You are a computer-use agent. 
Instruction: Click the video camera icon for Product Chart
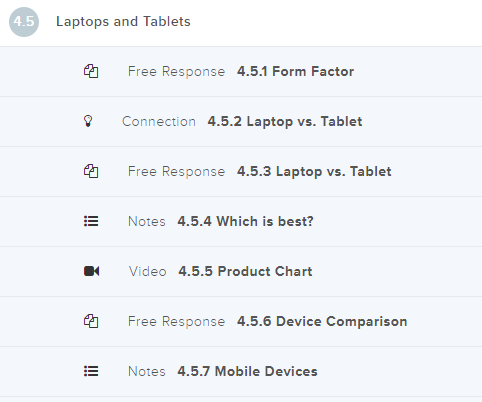click(x=91, y=271)
